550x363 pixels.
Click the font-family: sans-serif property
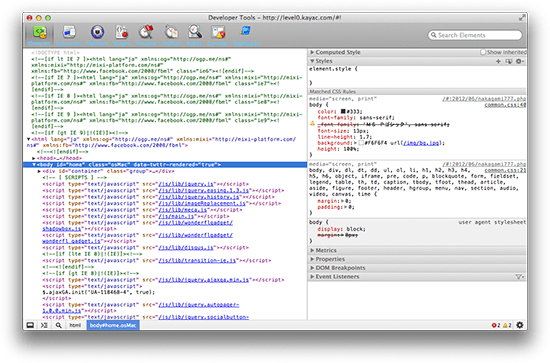(x=356, y=118)
